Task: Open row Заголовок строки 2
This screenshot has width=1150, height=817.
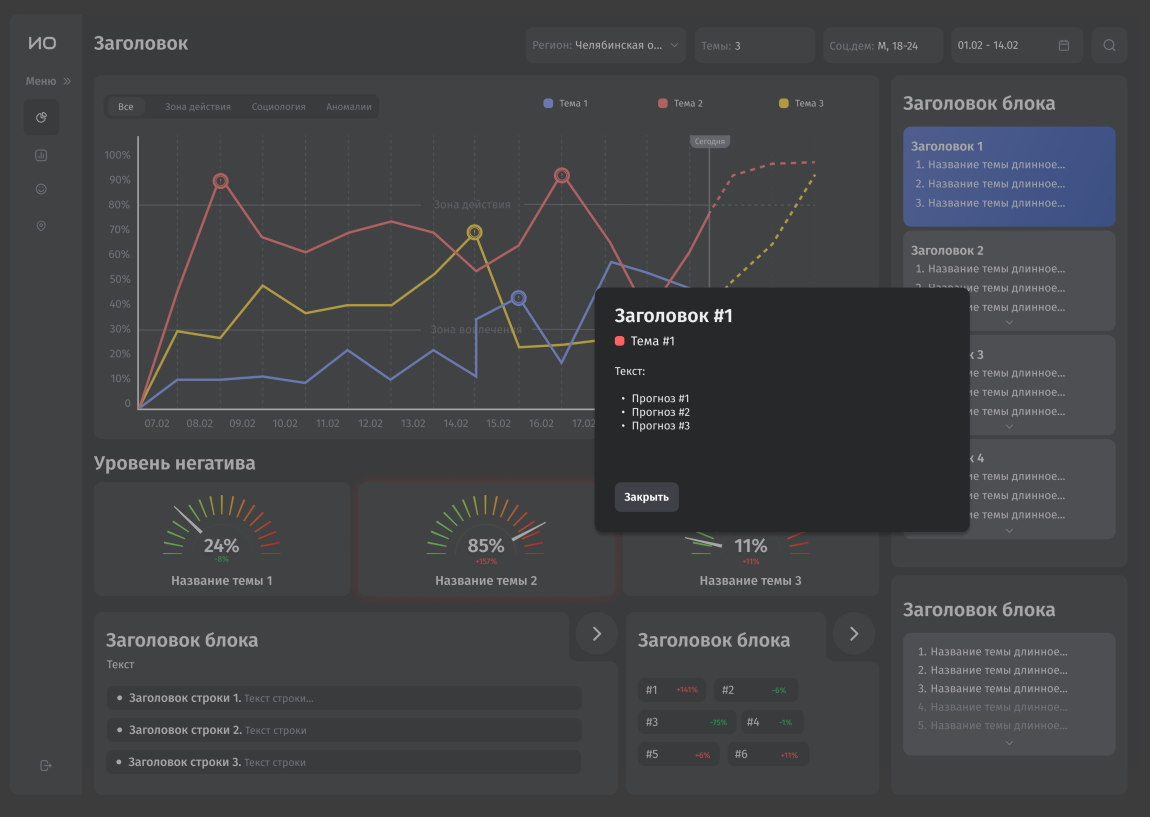Action: pos(344,730)
